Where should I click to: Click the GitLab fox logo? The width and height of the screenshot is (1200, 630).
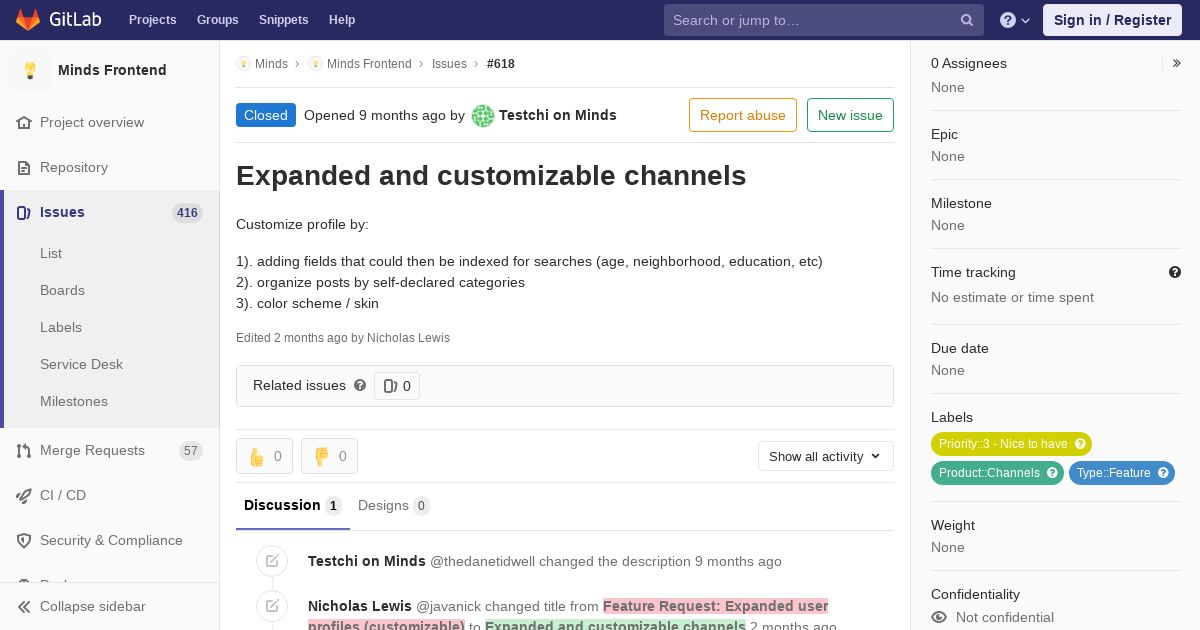click(28, 19)
